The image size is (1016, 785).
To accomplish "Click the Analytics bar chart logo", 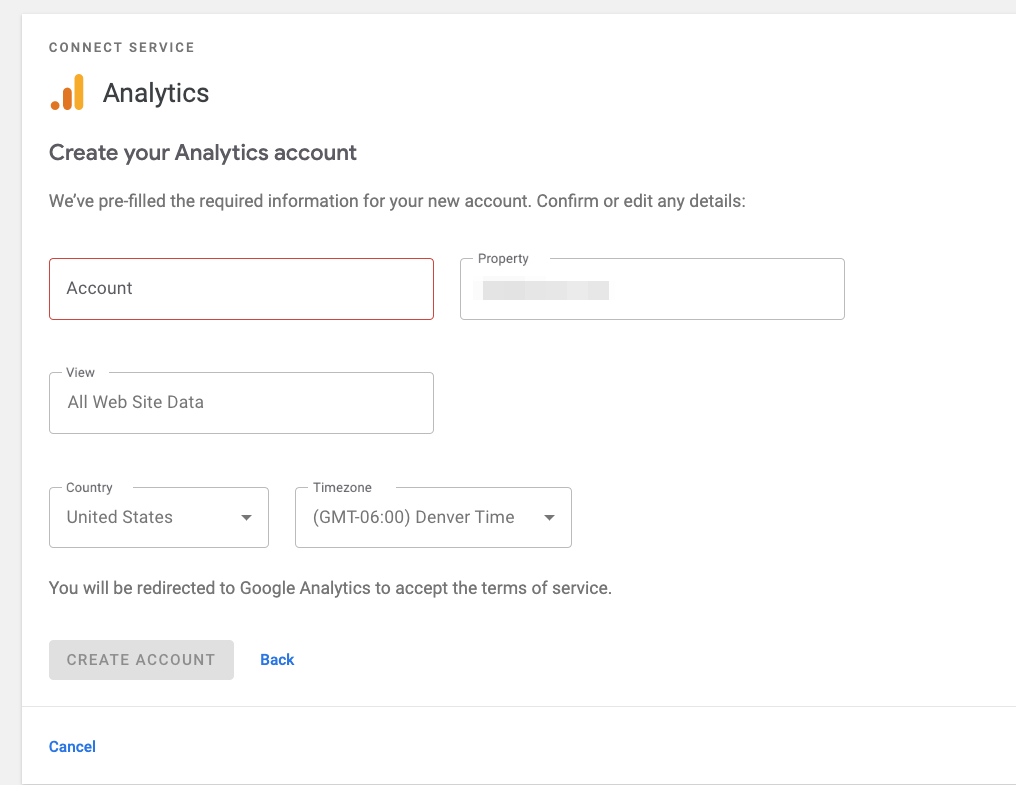I will tap(67, 92).
